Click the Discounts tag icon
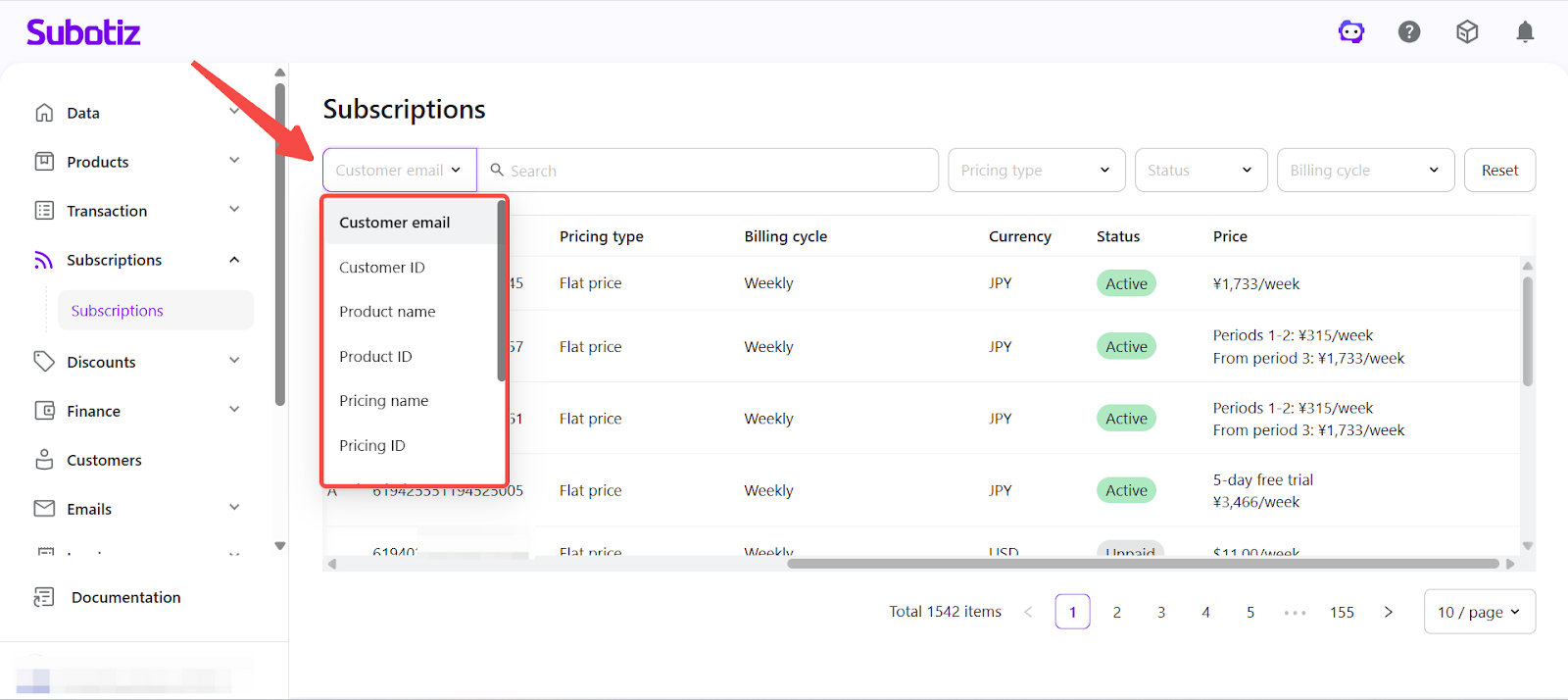Image resolution: width=1568 pixels, height=700 pixels. point(44,362)
